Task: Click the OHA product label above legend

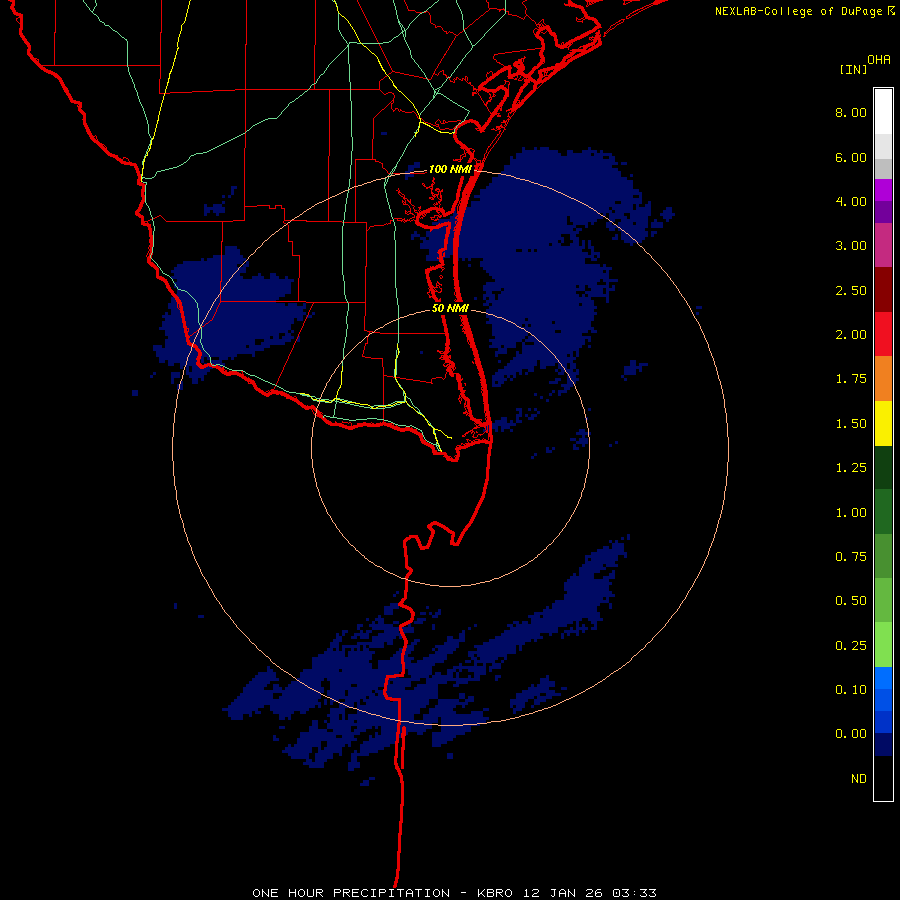Action: 879,60
